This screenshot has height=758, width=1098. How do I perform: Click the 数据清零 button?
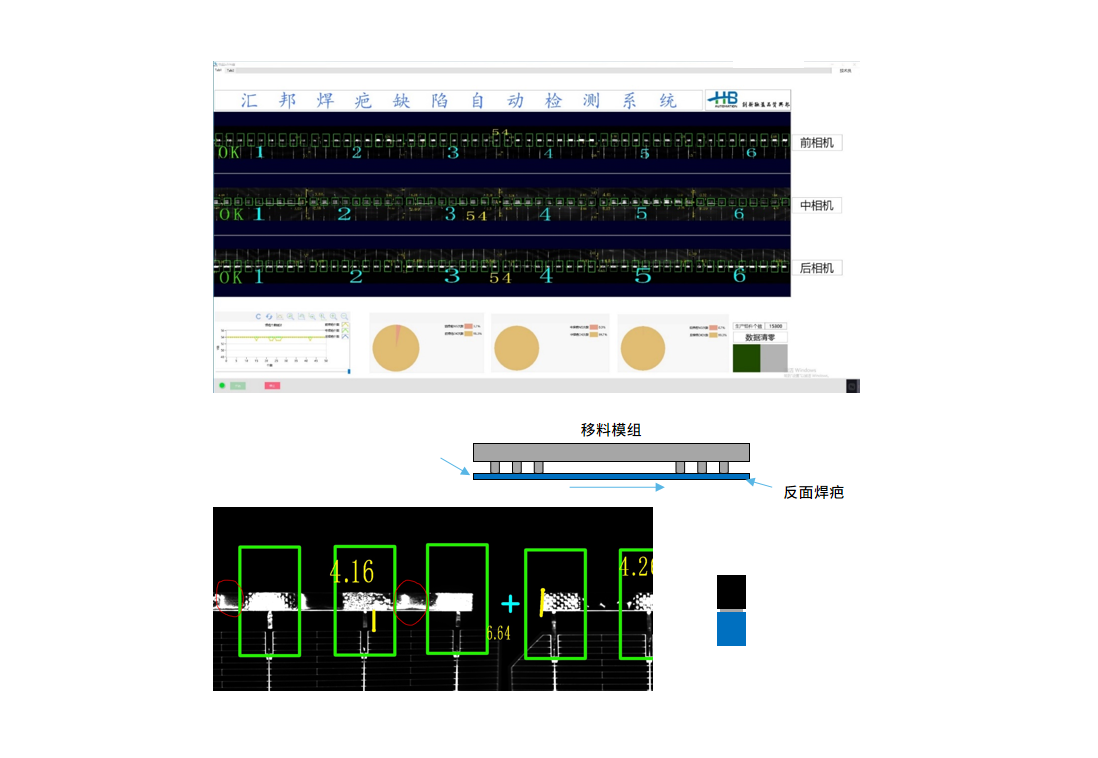pyautogui.click(x=760, y=337)
